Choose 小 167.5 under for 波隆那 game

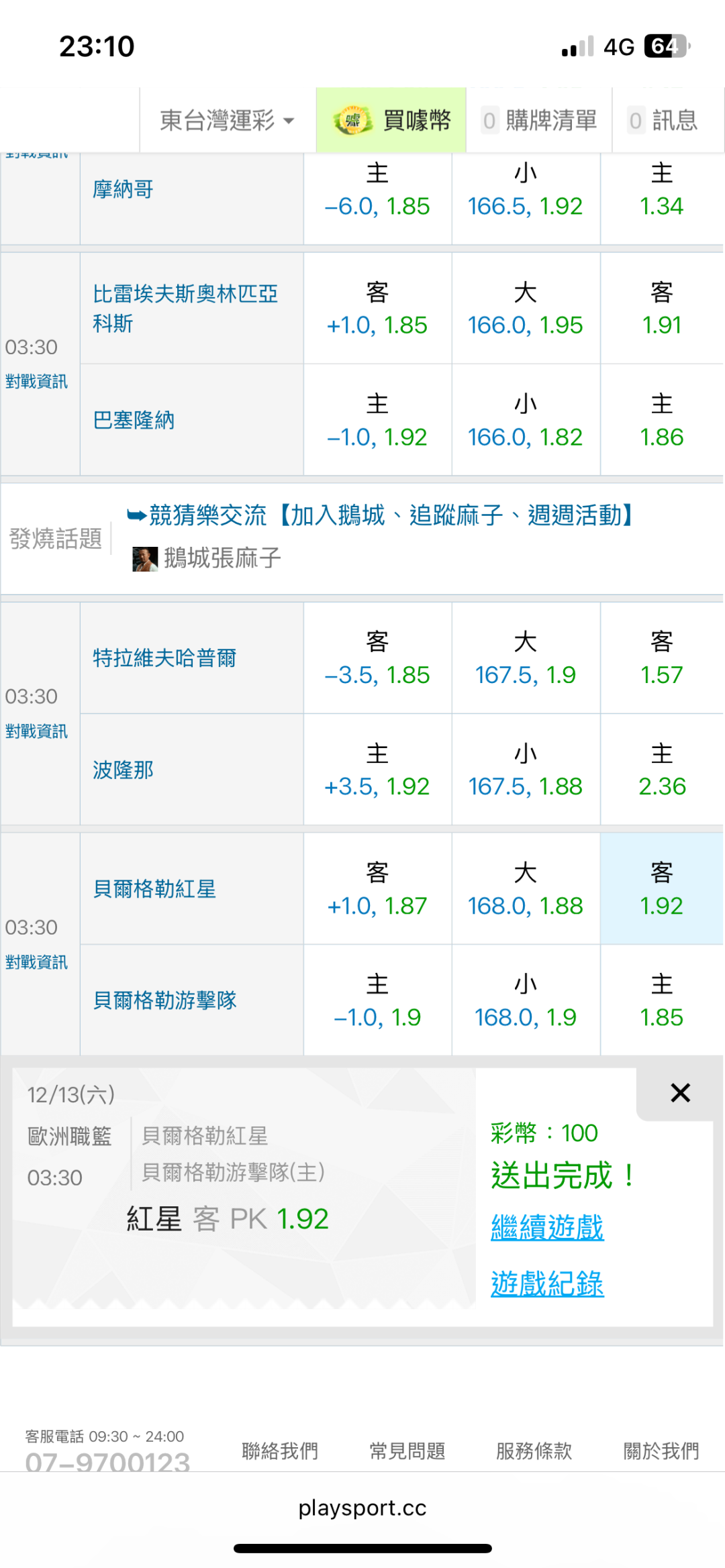click(526, 770)
